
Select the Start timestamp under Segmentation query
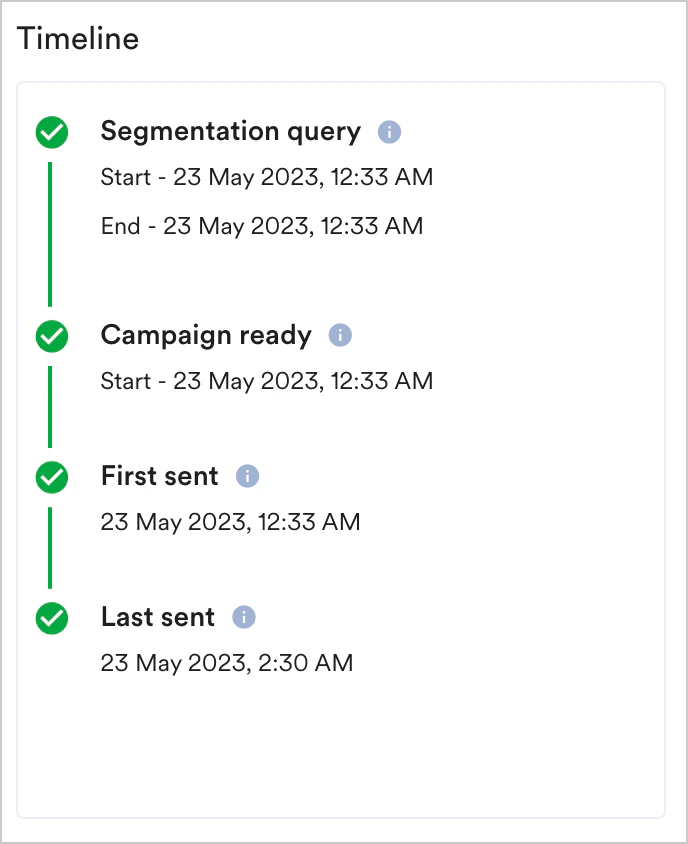pos(266,177)
